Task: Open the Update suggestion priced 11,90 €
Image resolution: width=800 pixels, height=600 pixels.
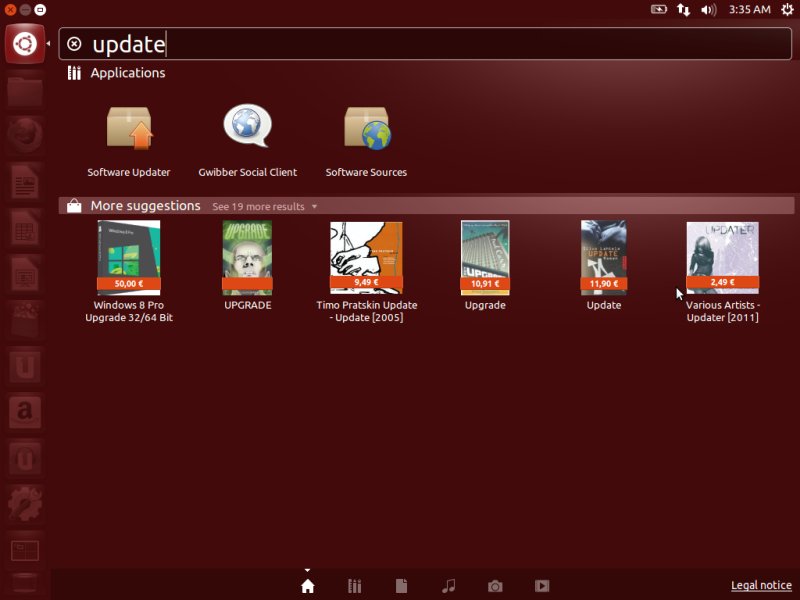Action: click(x=604, y=265)
